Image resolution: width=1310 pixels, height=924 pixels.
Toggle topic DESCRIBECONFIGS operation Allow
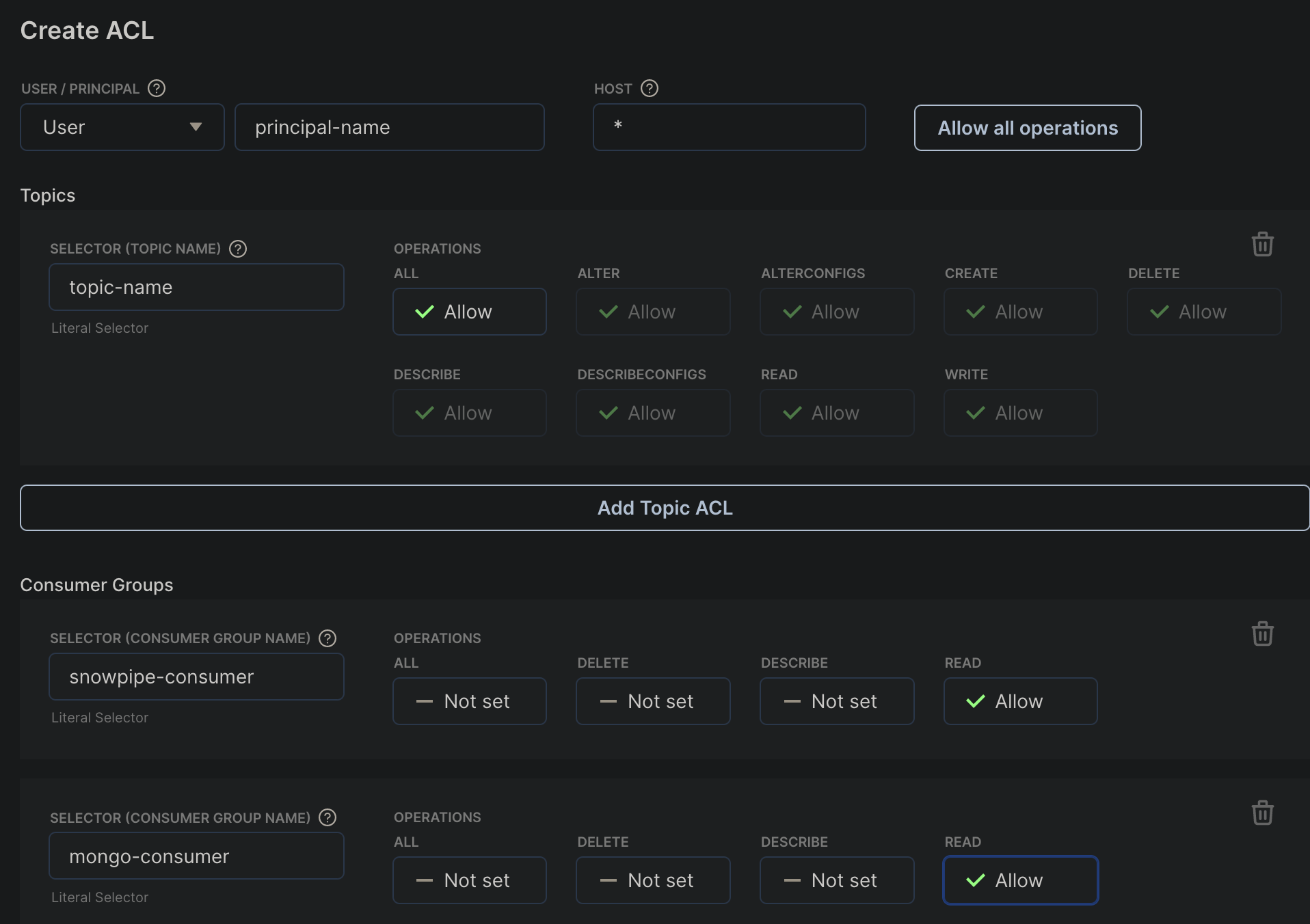coord(653,413)
